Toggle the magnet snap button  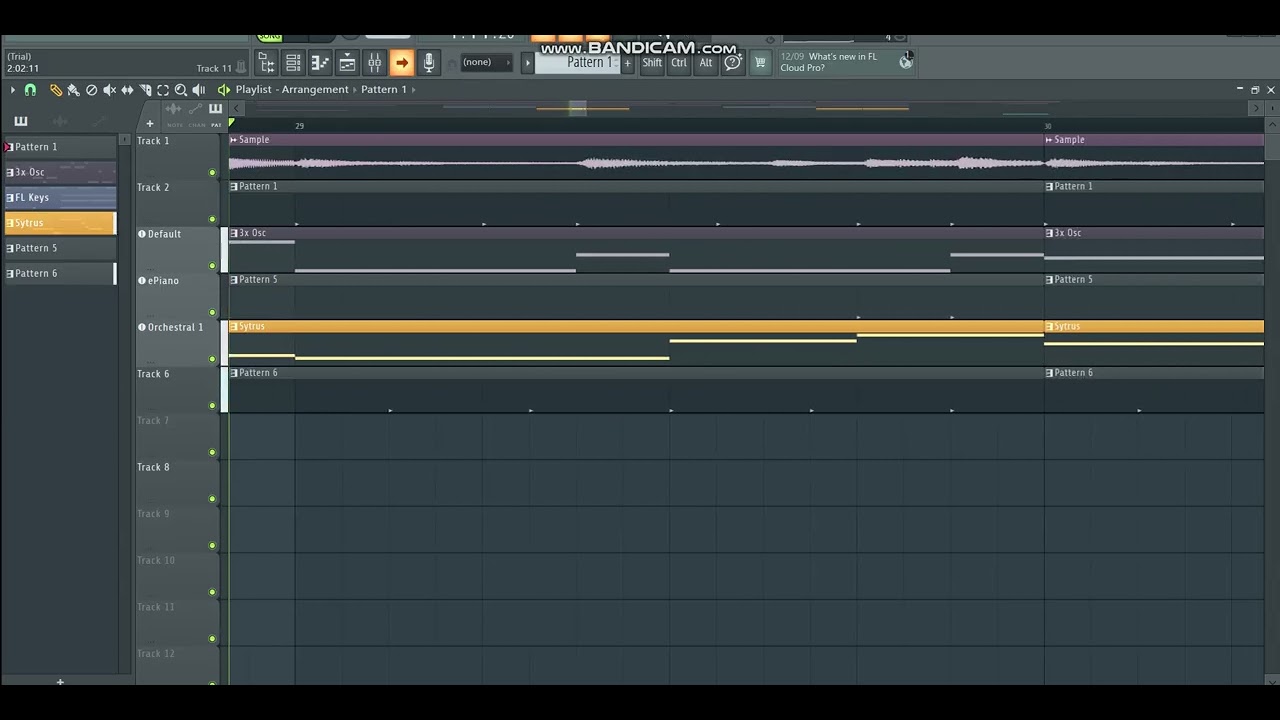coord(30,90)
